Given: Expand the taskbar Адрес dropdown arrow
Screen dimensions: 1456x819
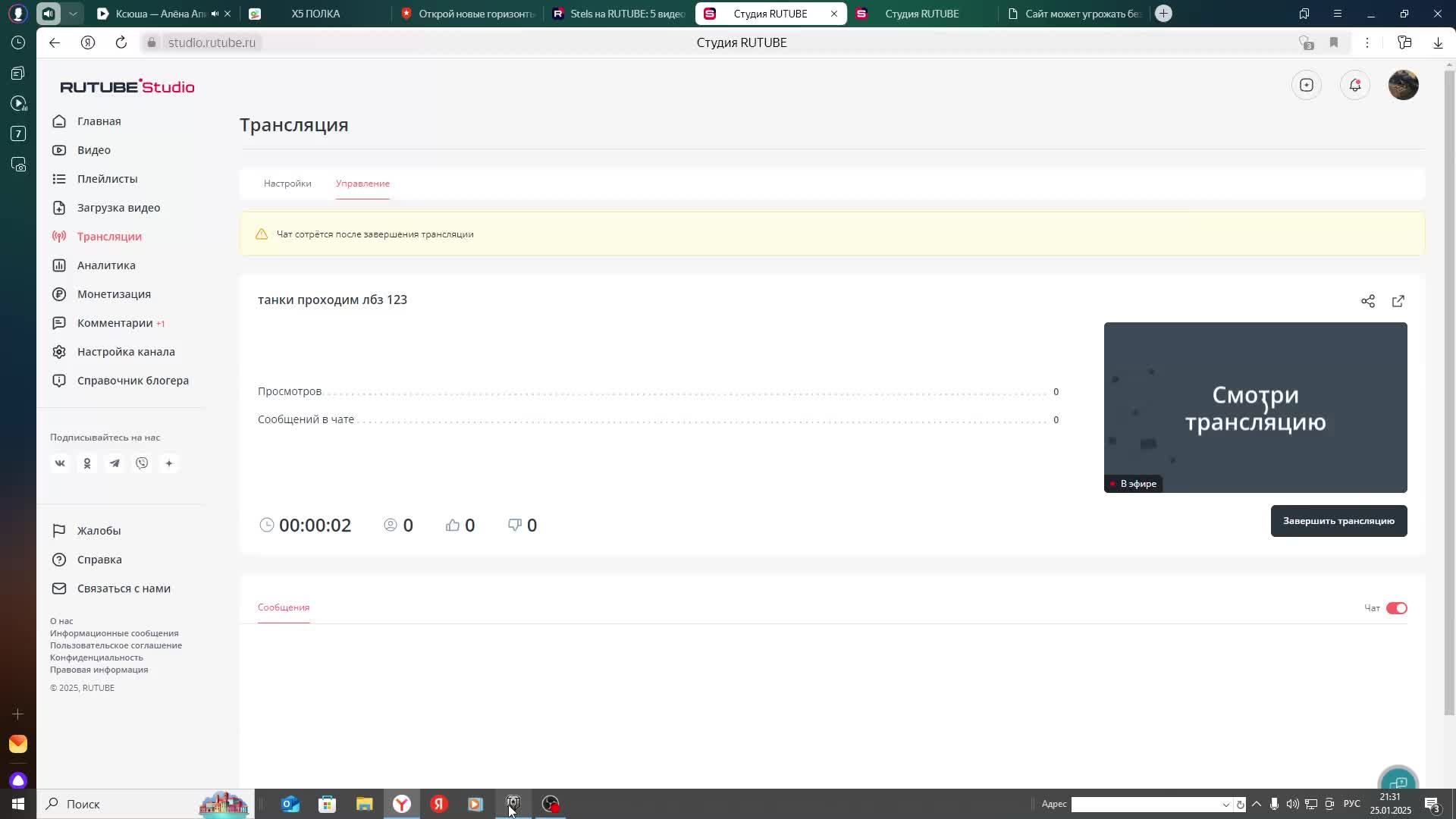Looking at the screenshot, I should click(x=1225, y=805).
